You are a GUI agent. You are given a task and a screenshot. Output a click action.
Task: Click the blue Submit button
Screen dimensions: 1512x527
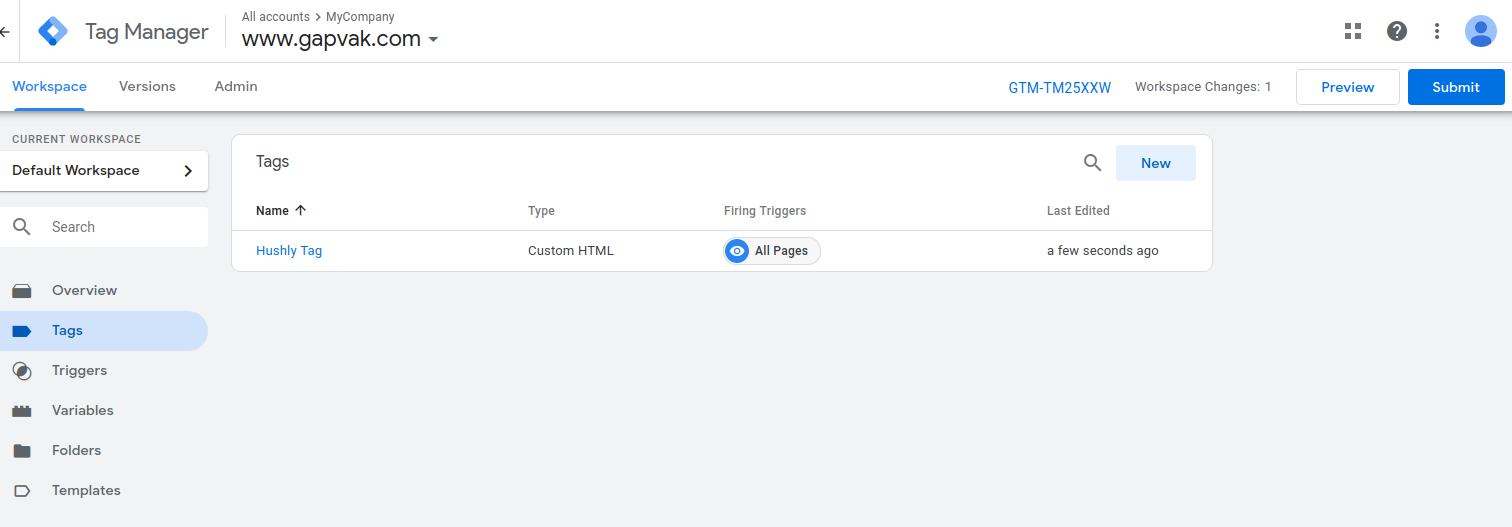[x=1456, y=87]
